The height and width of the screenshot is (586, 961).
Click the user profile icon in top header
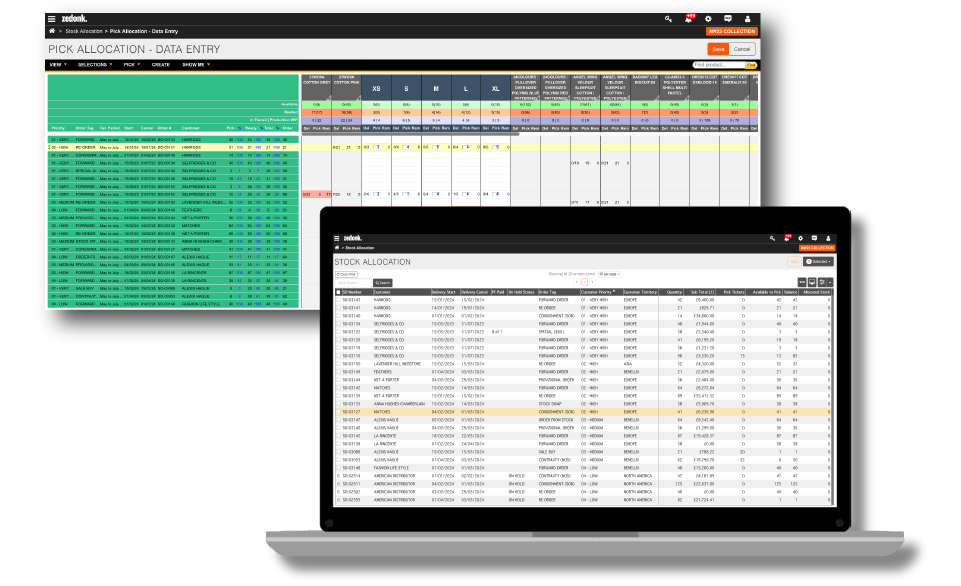[x=748, y=19]
